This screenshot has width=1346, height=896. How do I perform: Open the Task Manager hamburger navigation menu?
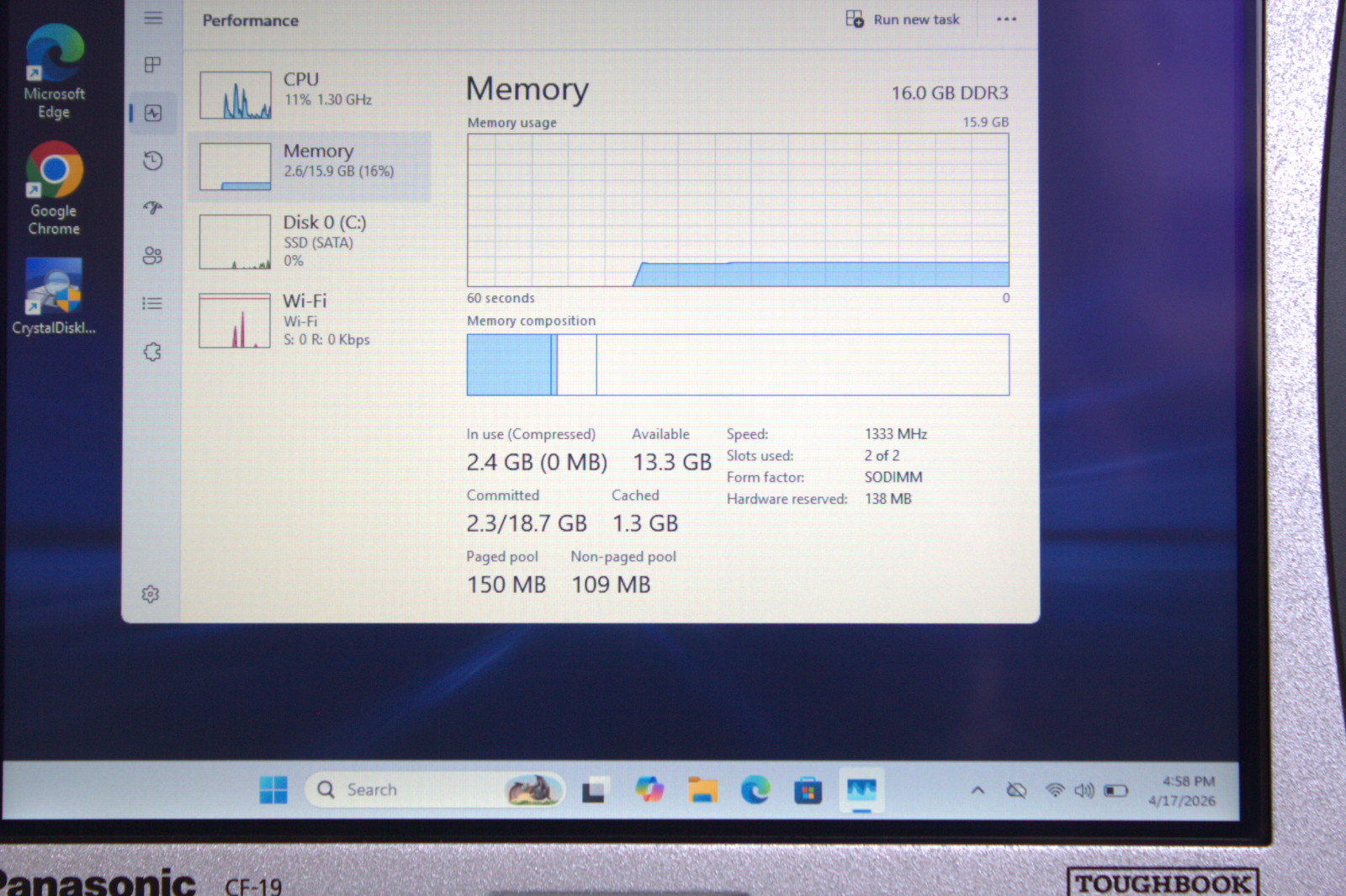coord(153,18)
